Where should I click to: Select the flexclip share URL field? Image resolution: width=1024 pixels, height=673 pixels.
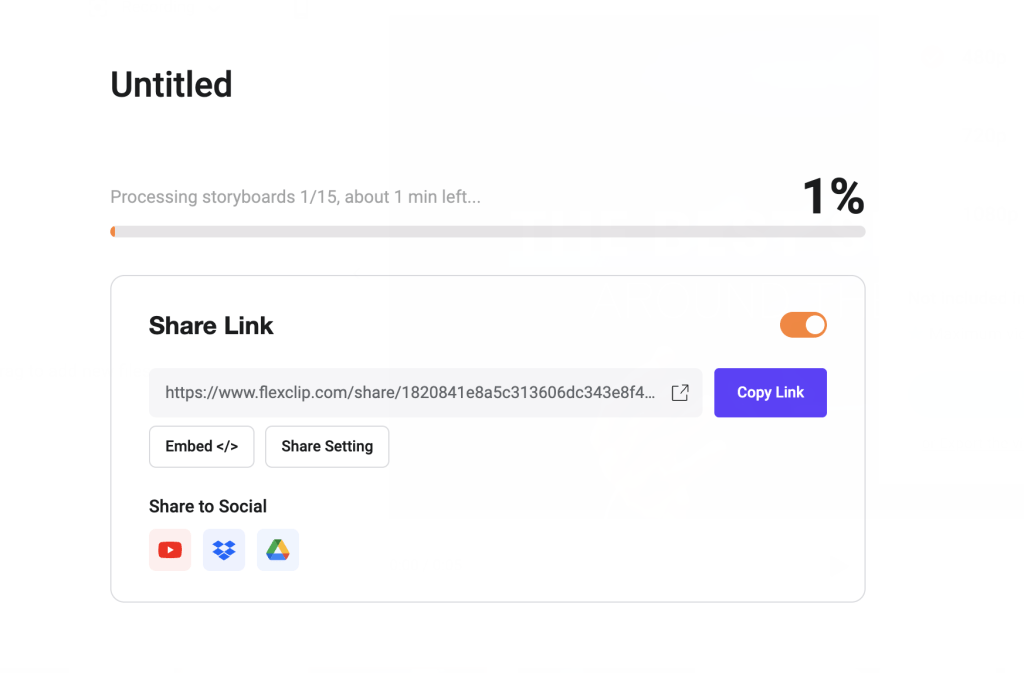tap(425, 392)
